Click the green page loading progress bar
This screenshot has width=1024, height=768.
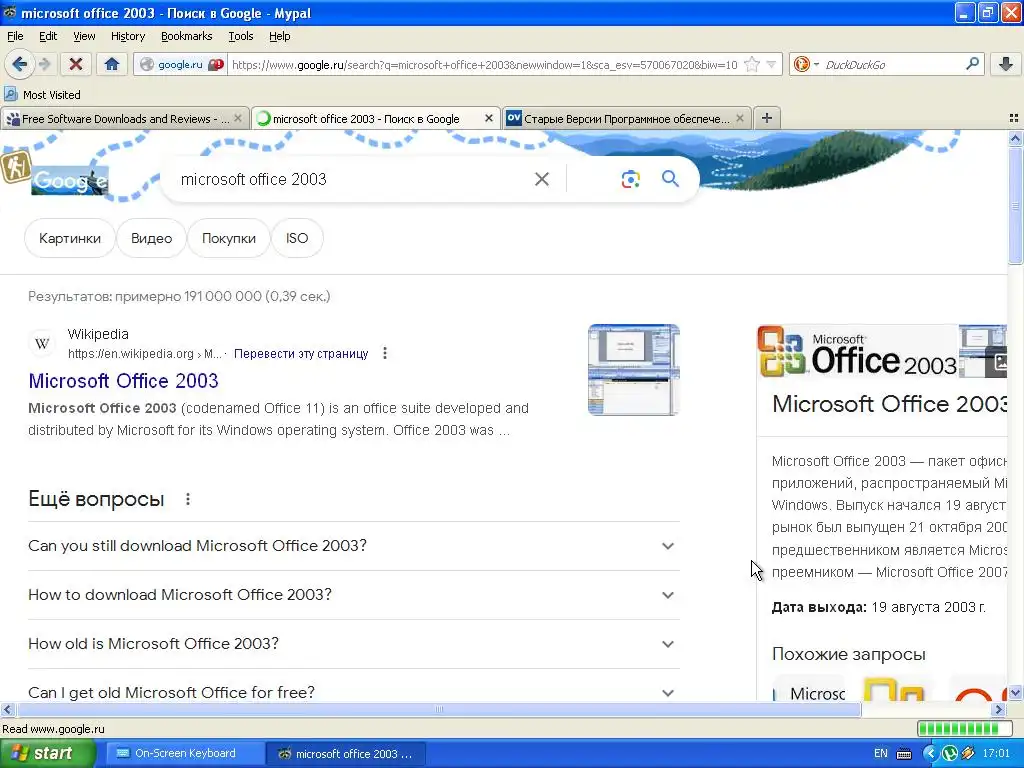click(x=965, y=728)
